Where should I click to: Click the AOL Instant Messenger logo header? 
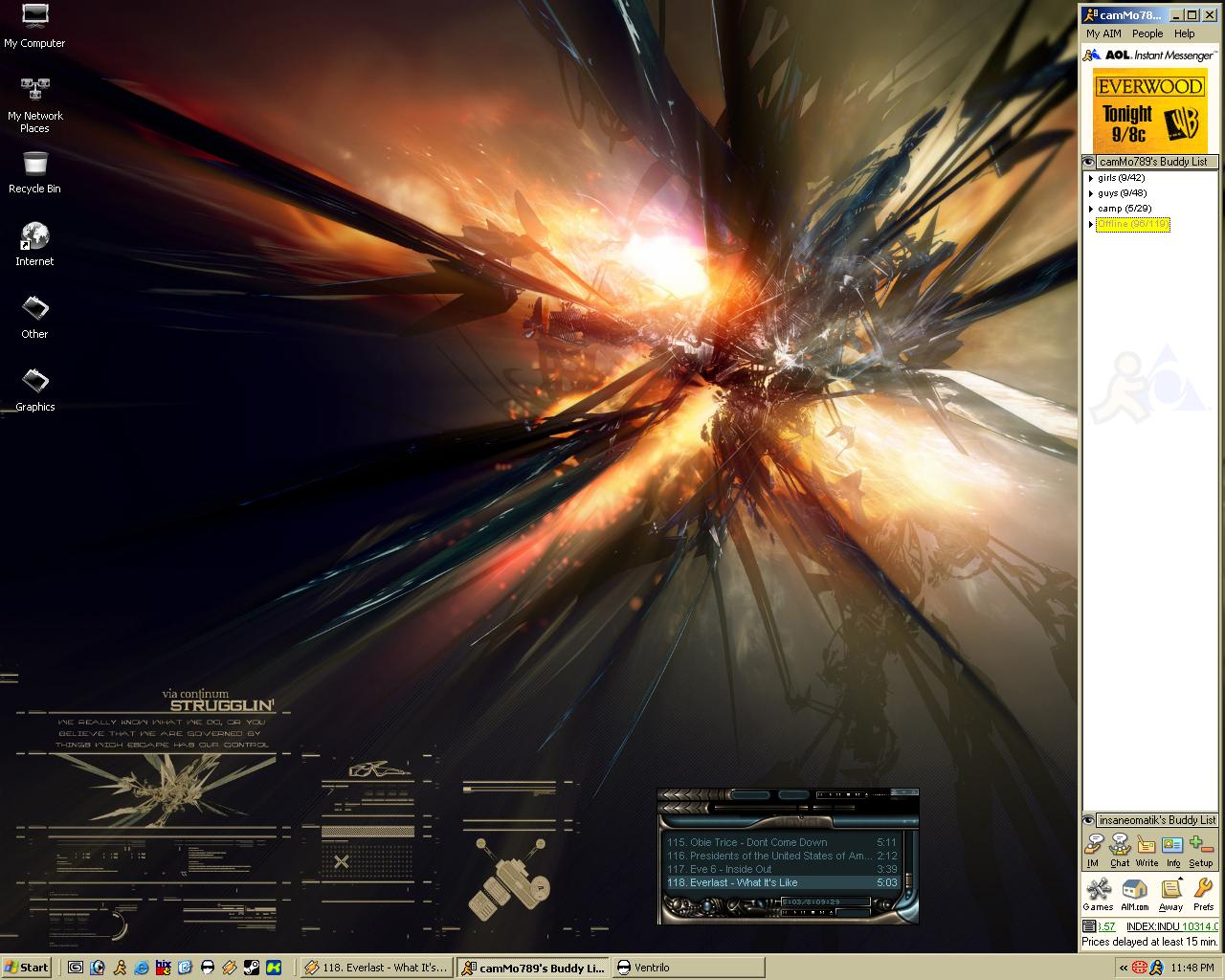1149,56
